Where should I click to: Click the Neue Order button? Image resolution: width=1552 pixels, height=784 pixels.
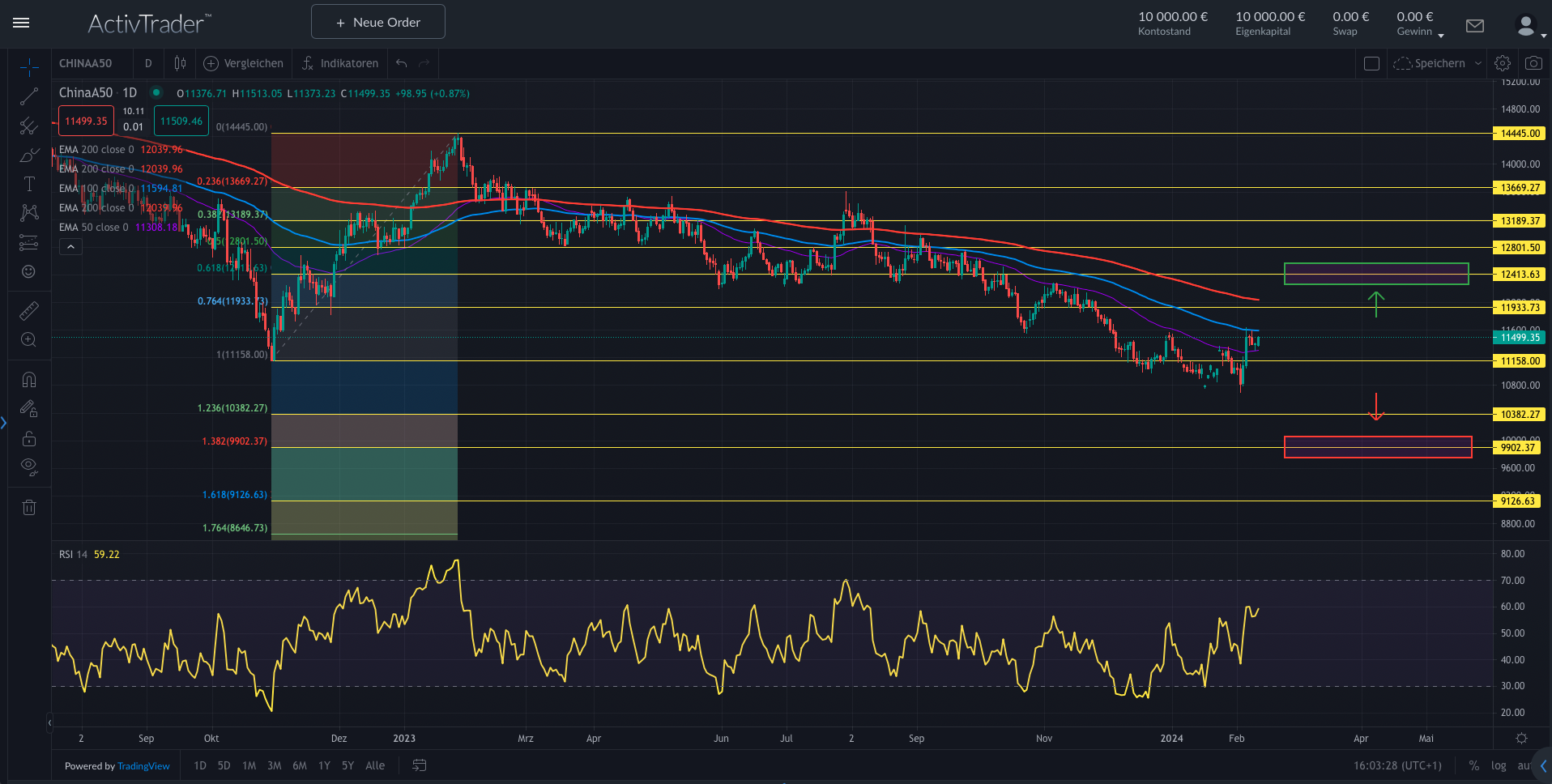pyautogui.click(x=377, y=22)
